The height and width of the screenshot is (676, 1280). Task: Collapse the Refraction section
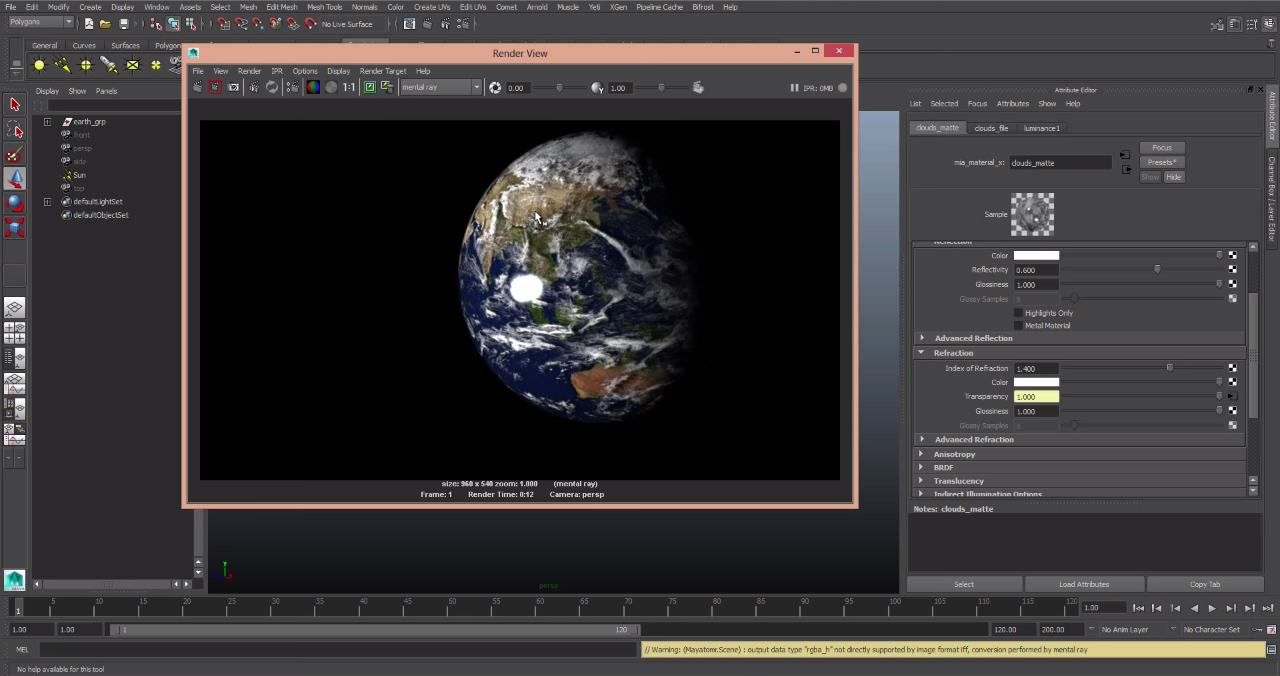[x=921, y=353]
